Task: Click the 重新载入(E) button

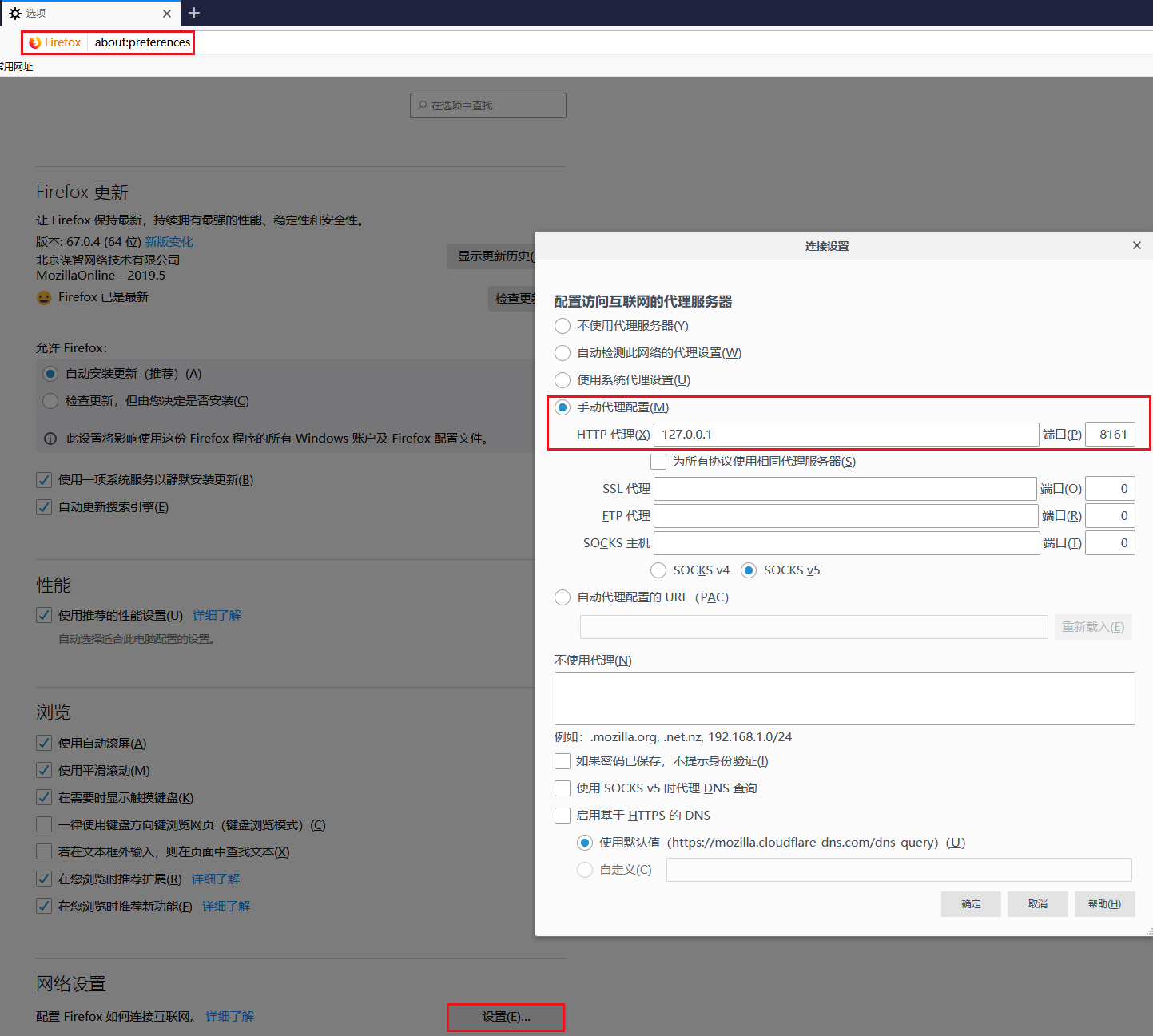Action: (1093, 627)
